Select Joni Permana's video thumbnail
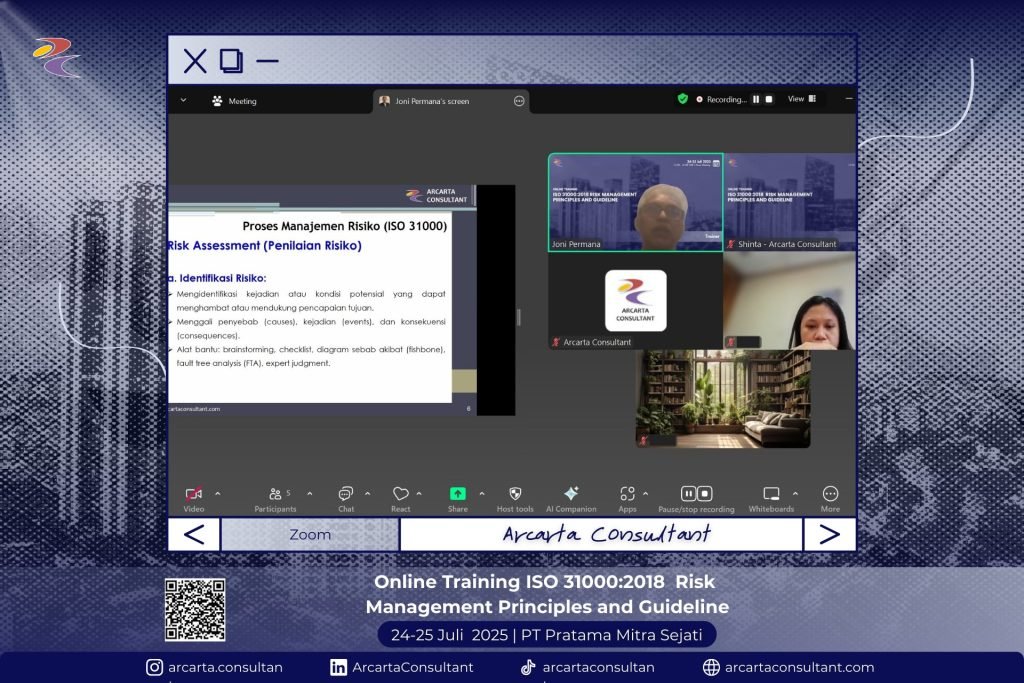 [x=635, y=202]
